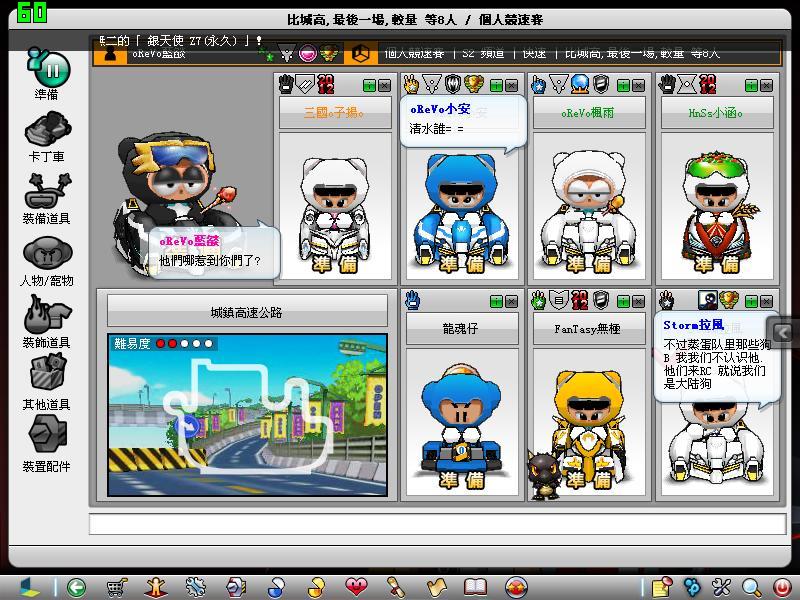View info for player 三國o子揚o
This screenshot has width=800, height=600.
(369, 85)
